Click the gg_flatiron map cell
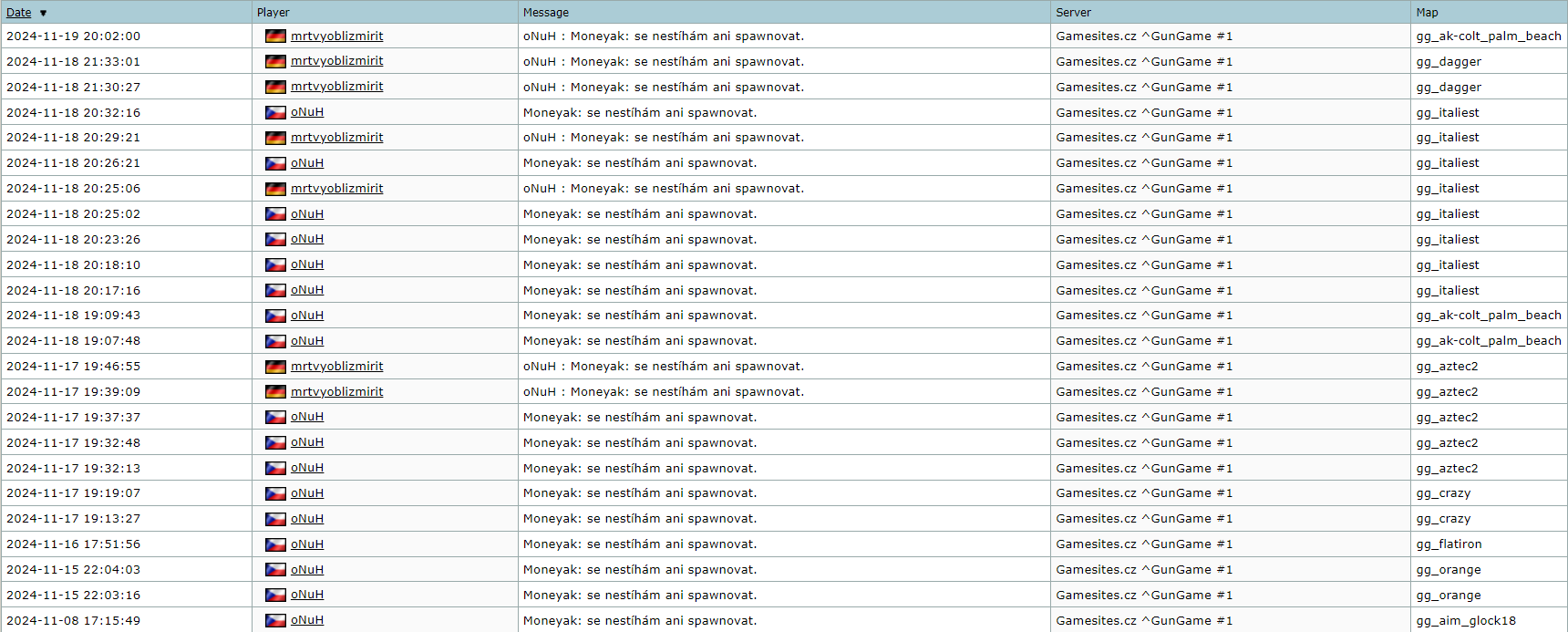Image resolution: width=1568 pixels, height=632 pixels. pos(1449,544)
